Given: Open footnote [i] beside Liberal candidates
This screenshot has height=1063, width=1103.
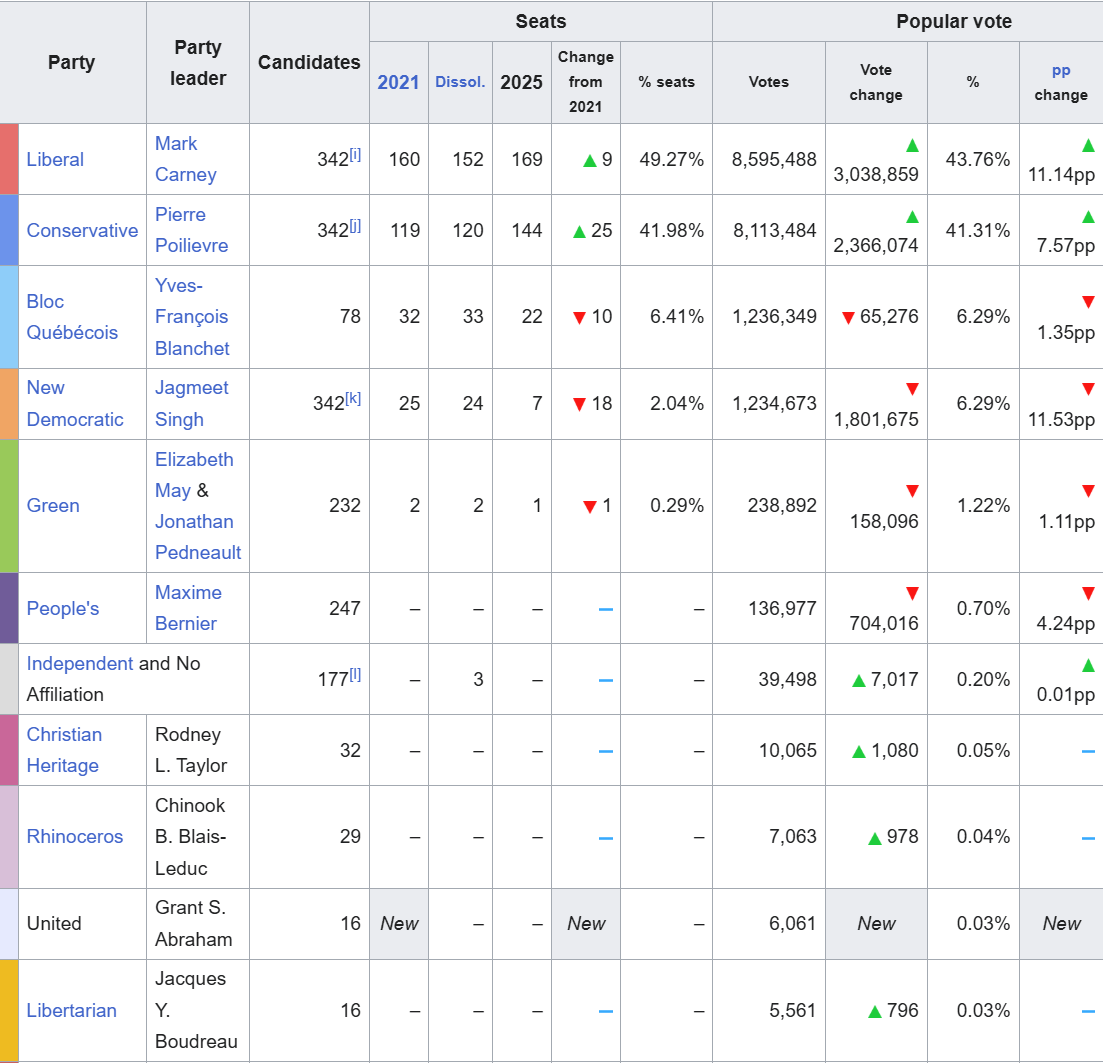Looking at the screenshot, I should coord(355,155).
